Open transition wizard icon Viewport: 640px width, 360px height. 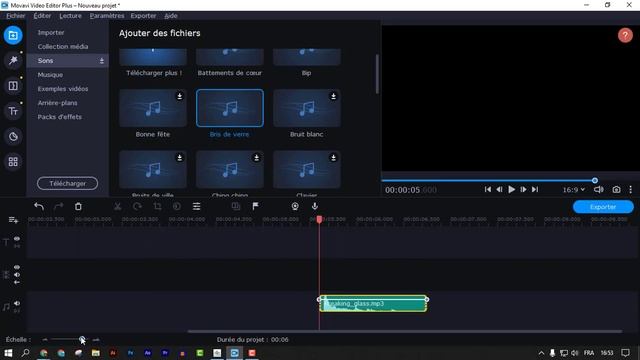coord(236,207)
